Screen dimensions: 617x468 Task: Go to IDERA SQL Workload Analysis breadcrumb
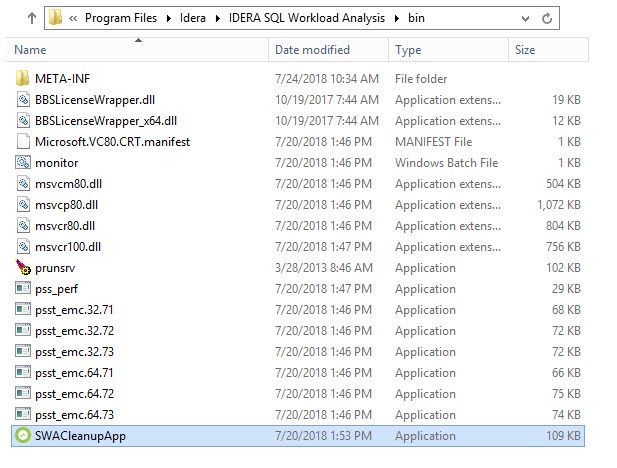click(307, 18)
